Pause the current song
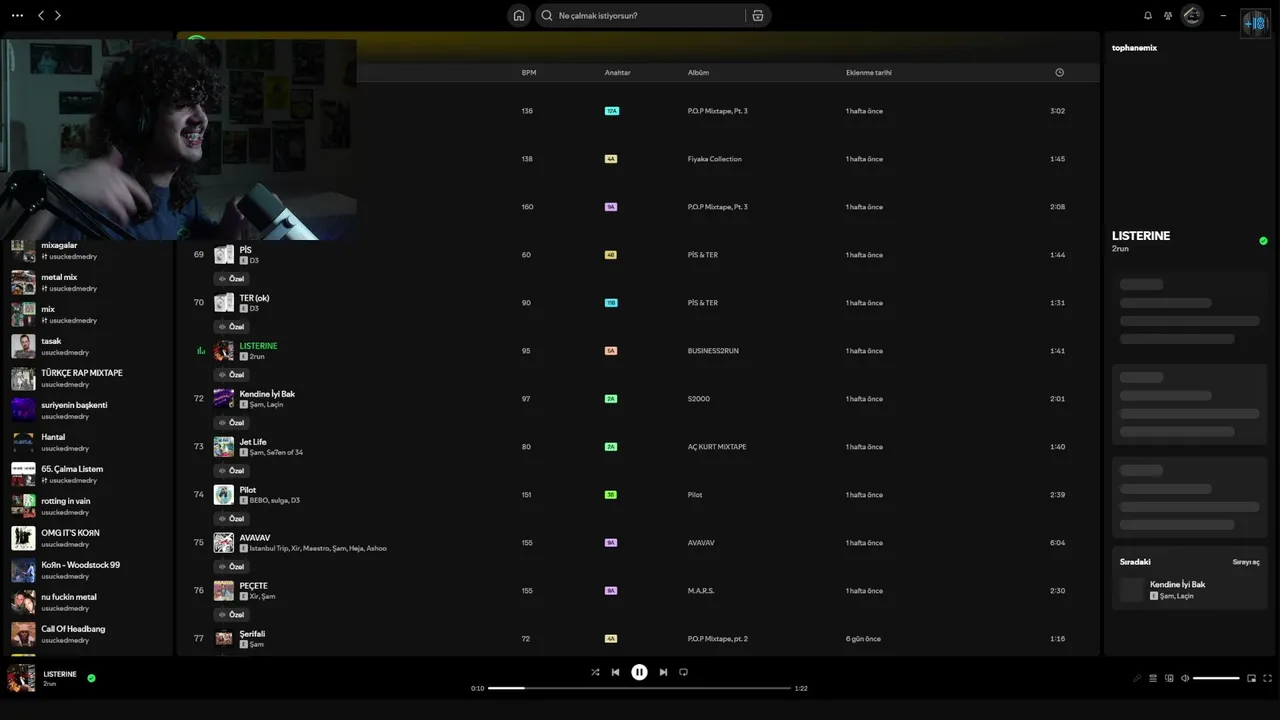This screenshot has height=720, width=1280. coord(639,672)
